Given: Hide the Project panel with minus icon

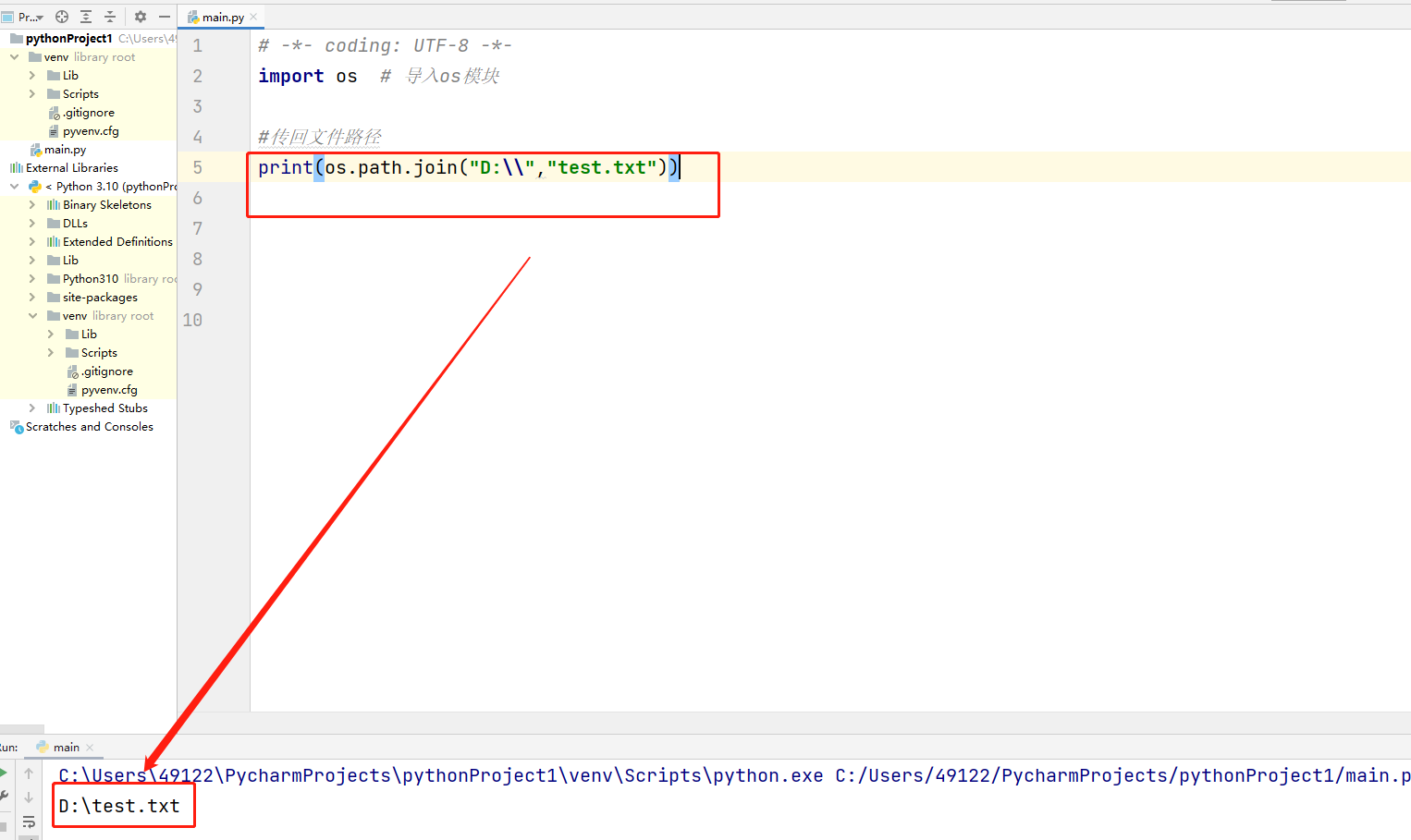Looking at the screenshot, I should tap(165, 17).
